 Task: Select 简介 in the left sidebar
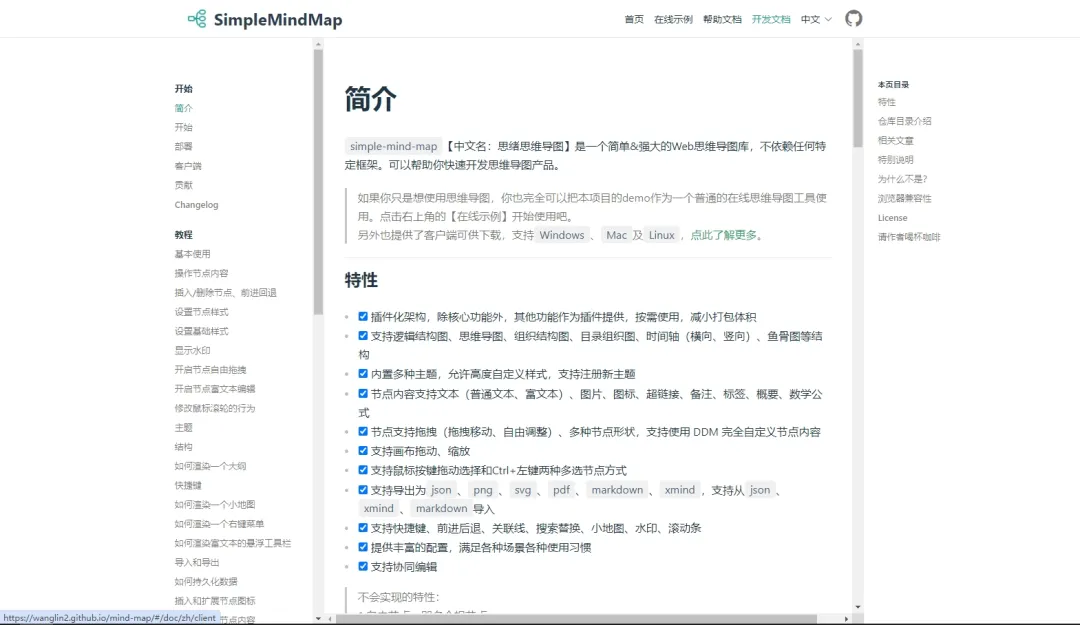[x=183, y=108]
